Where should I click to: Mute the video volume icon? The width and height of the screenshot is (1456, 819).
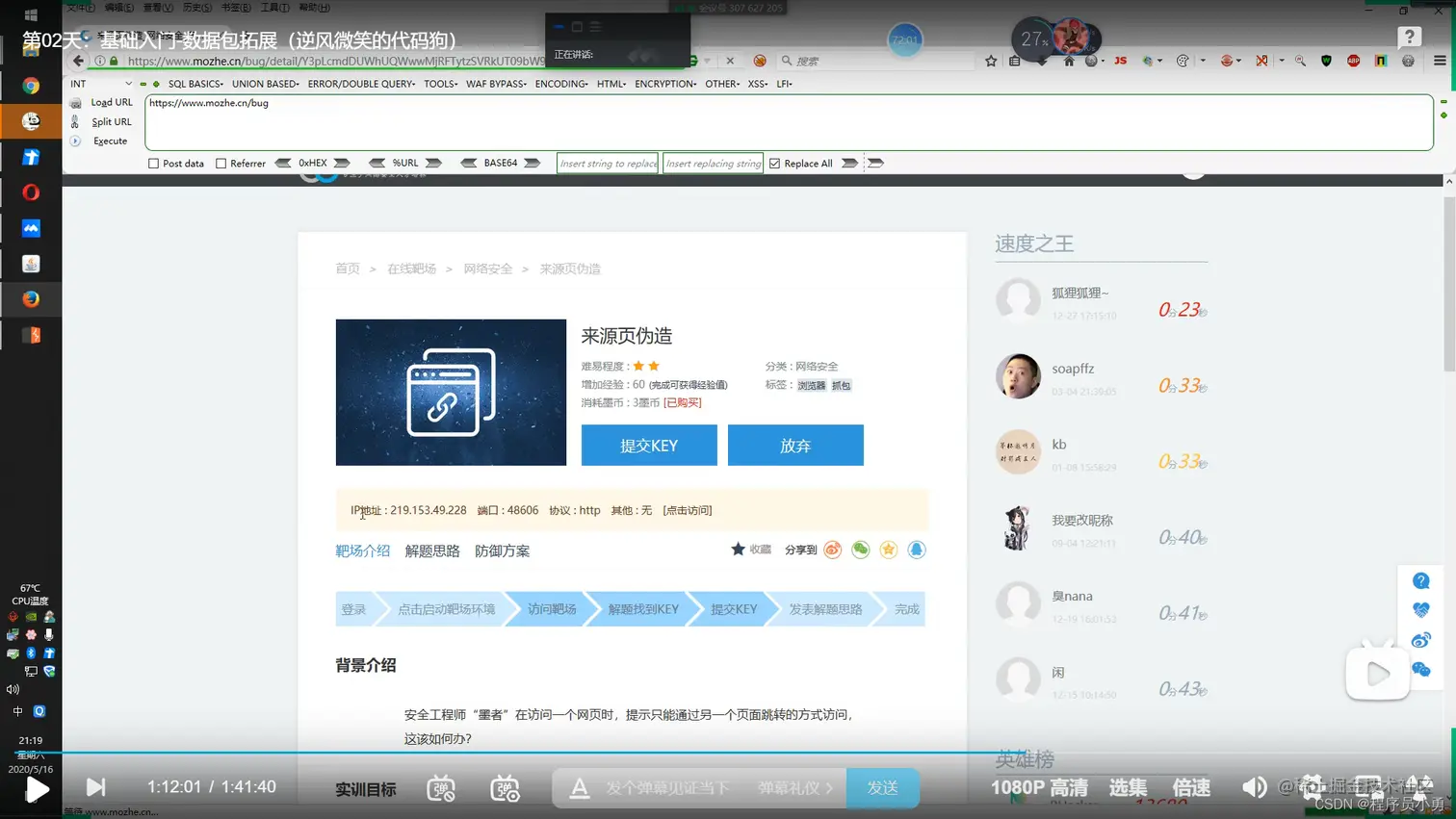click(x=1254, y=787)
